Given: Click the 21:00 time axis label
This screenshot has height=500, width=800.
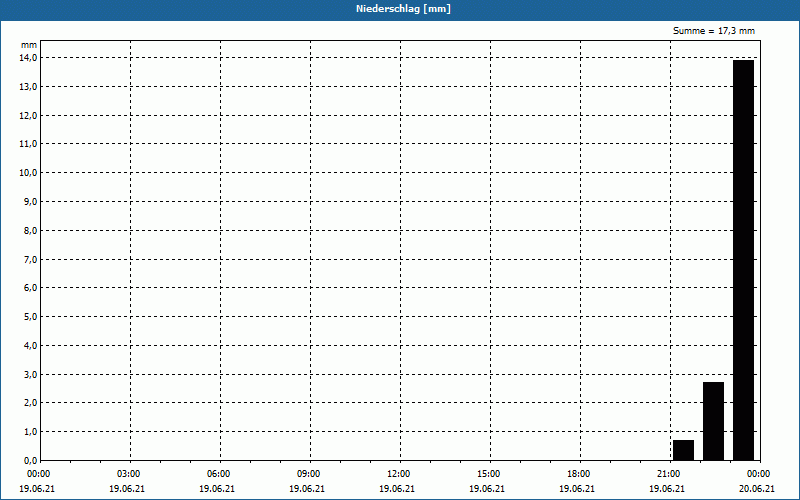Looking at the screenshot, I should coord(669,474).
